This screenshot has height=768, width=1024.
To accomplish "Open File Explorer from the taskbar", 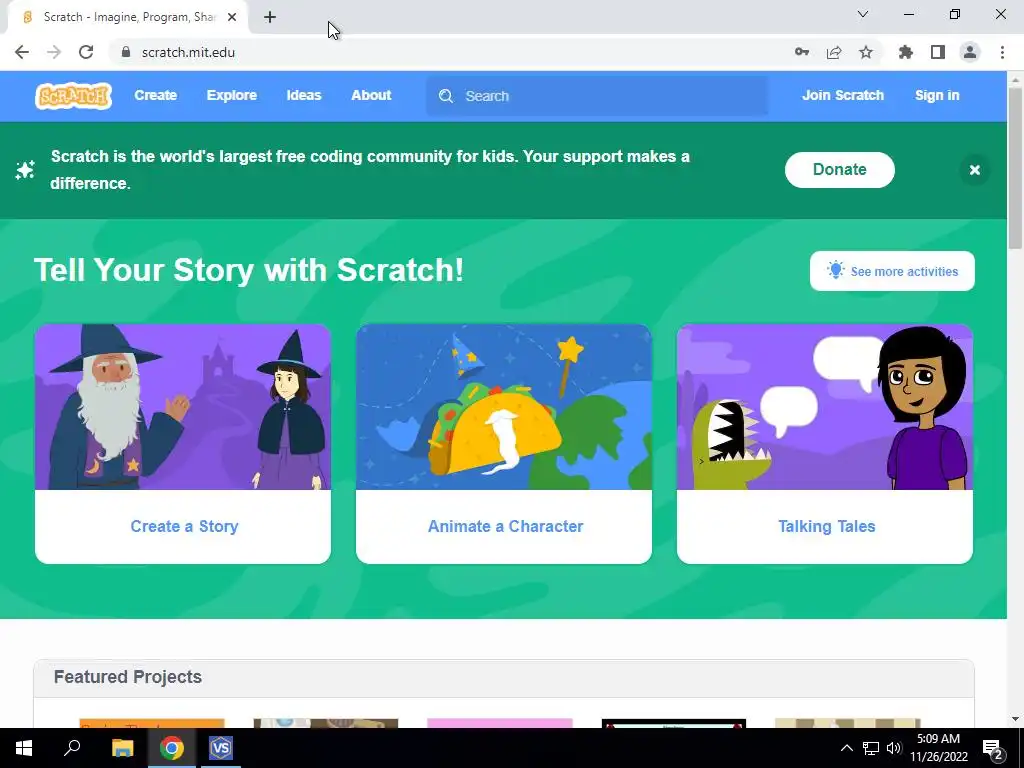I will click(x=122, y=748).
